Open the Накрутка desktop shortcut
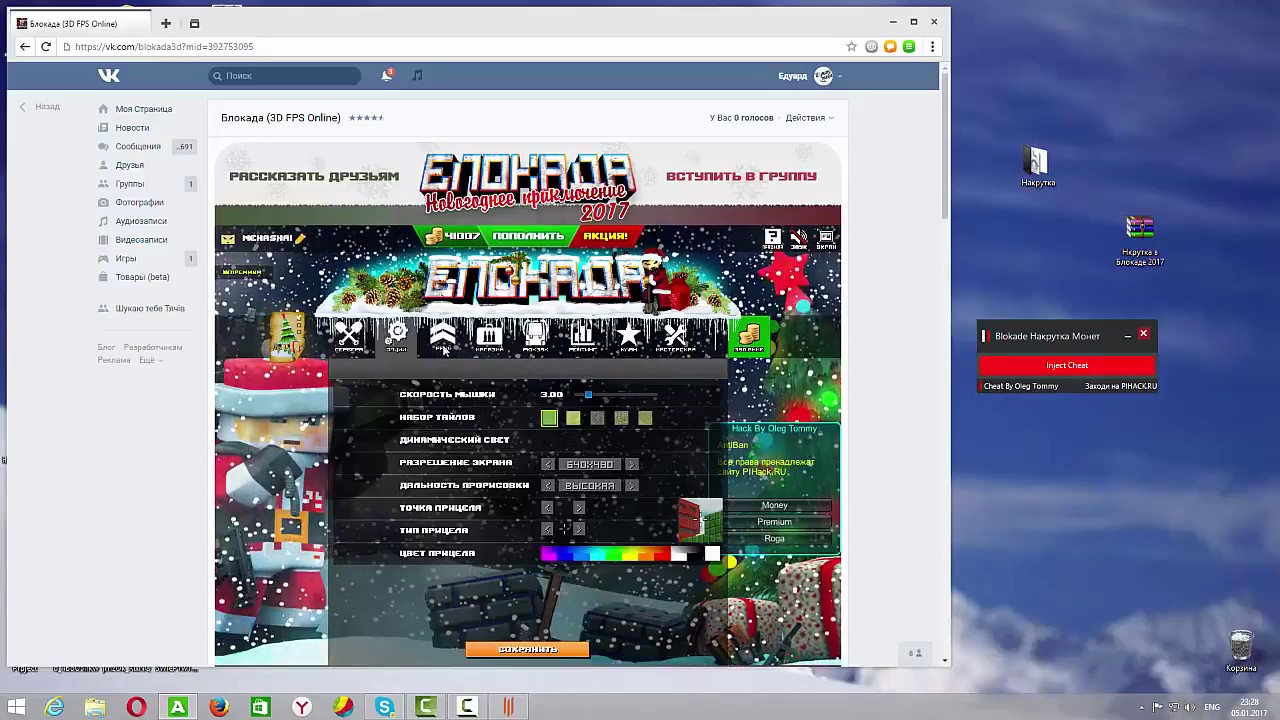Image resolution: width=1280 pixels, height=720 pixels. point(1037,167)
